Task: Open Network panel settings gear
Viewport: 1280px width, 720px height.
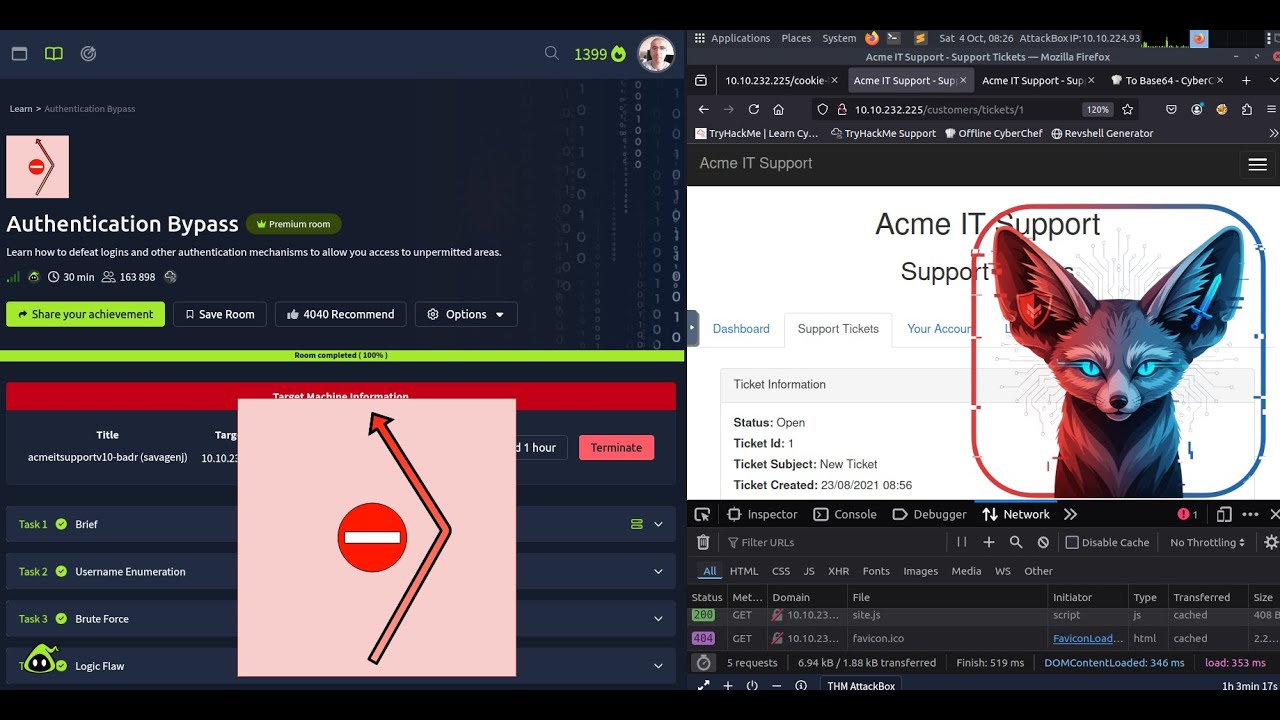Action: [1271, 542]
